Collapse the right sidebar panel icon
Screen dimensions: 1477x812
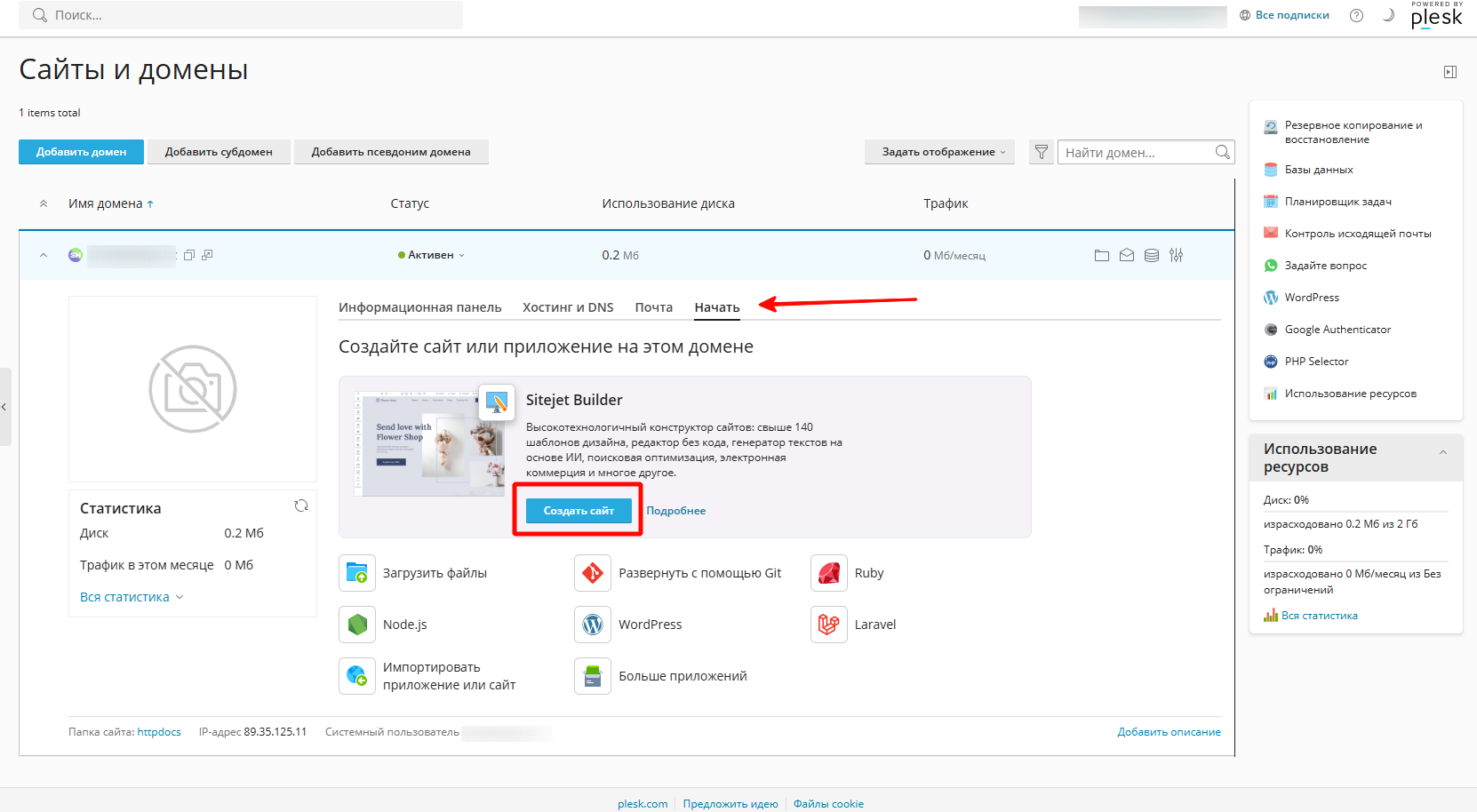tap(1450, 72)
